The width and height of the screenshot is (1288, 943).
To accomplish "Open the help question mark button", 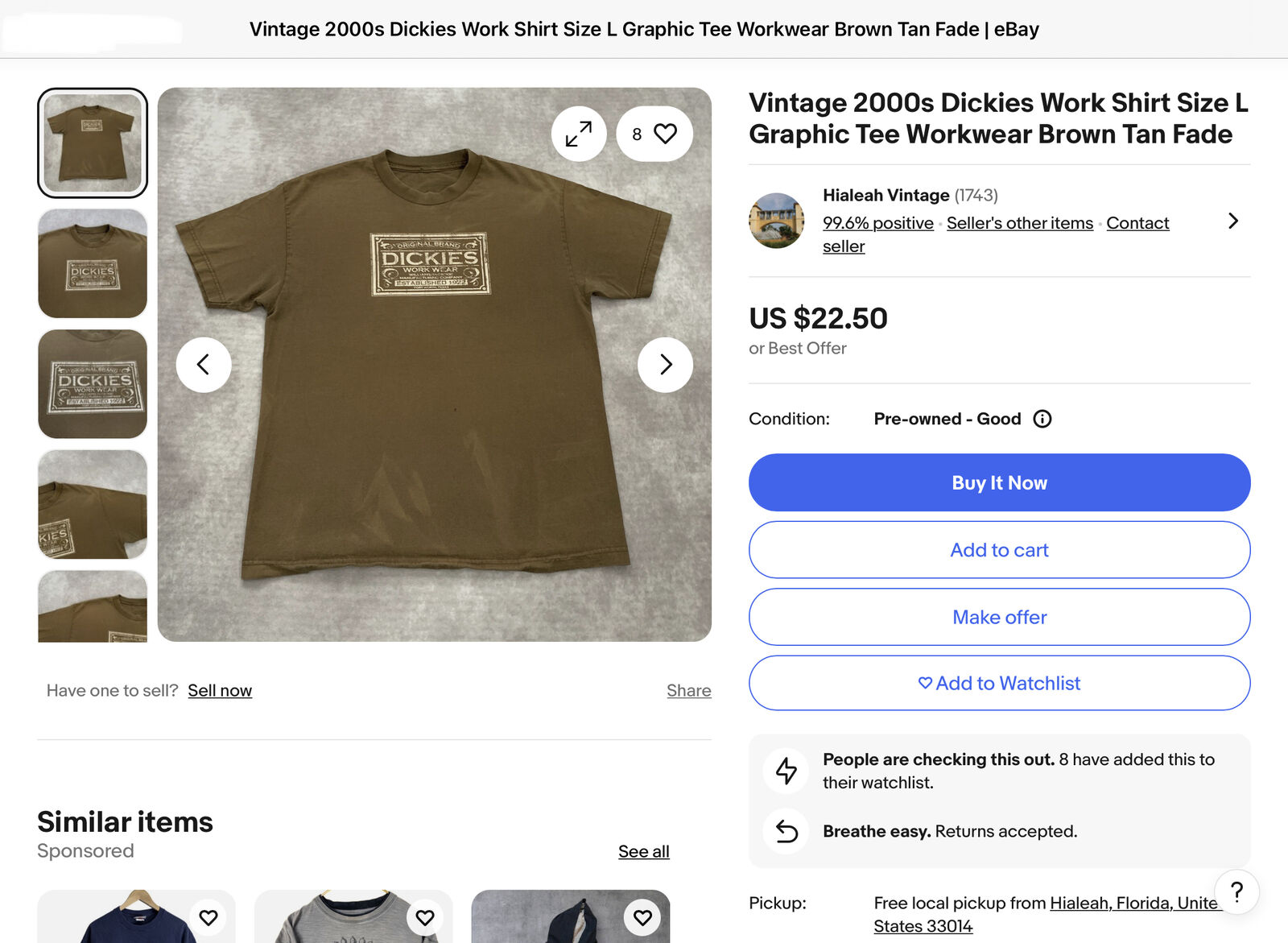I will pyautogui.click(x=1236, y=891).
